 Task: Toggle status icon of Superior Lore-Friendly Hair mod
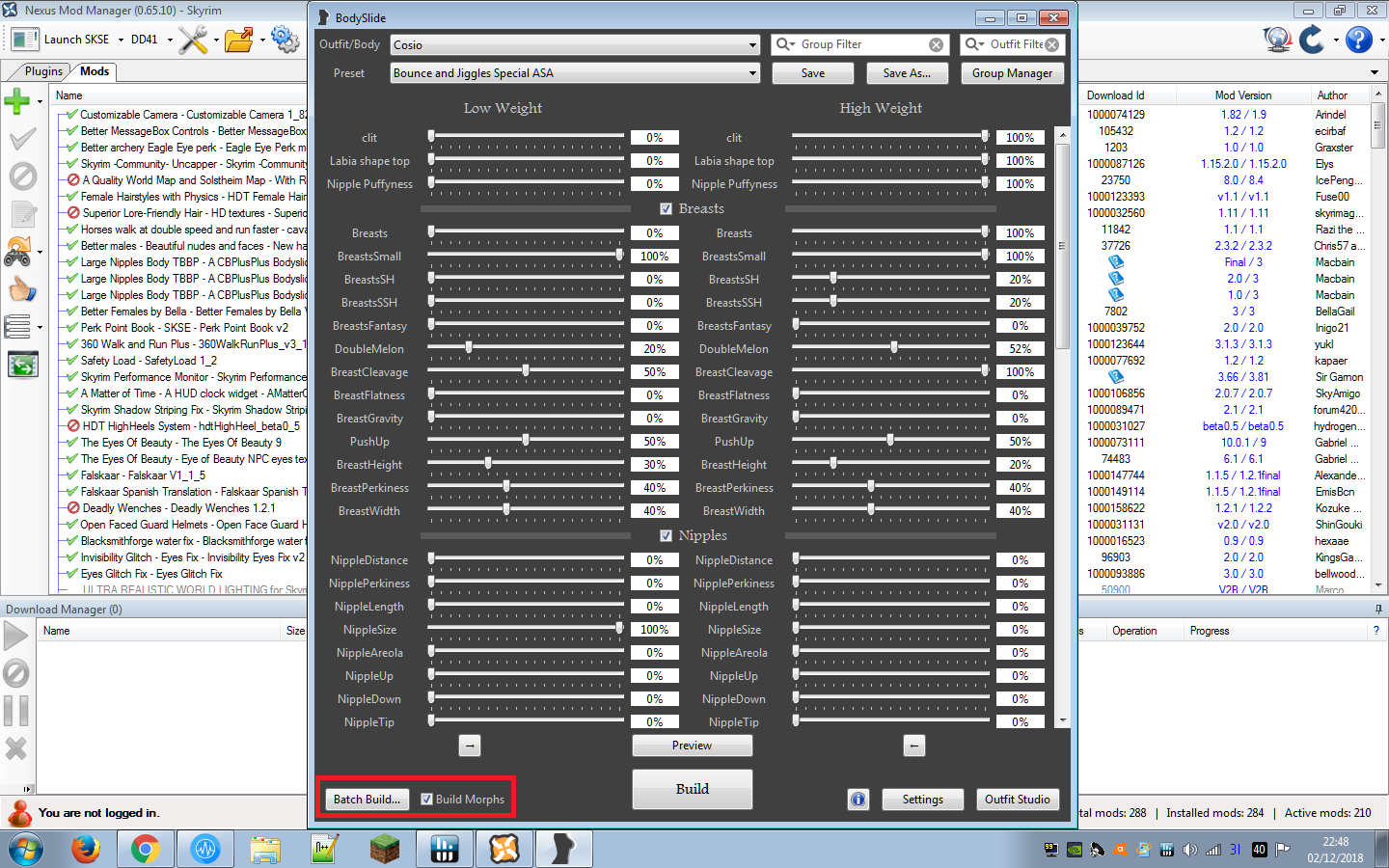pyautogui.click(x=73, y=213)
